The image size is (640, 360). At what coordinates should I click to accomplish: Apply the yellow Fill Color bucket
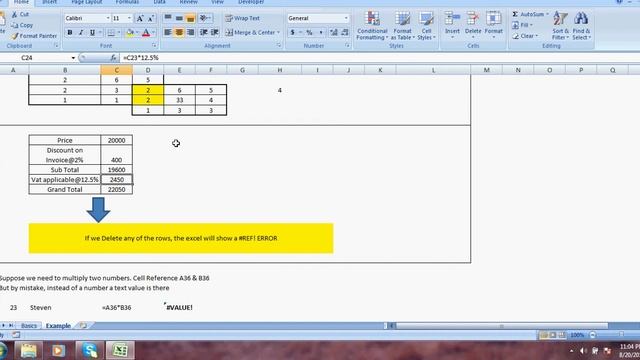pyautogui.click(x=130, y=32)
